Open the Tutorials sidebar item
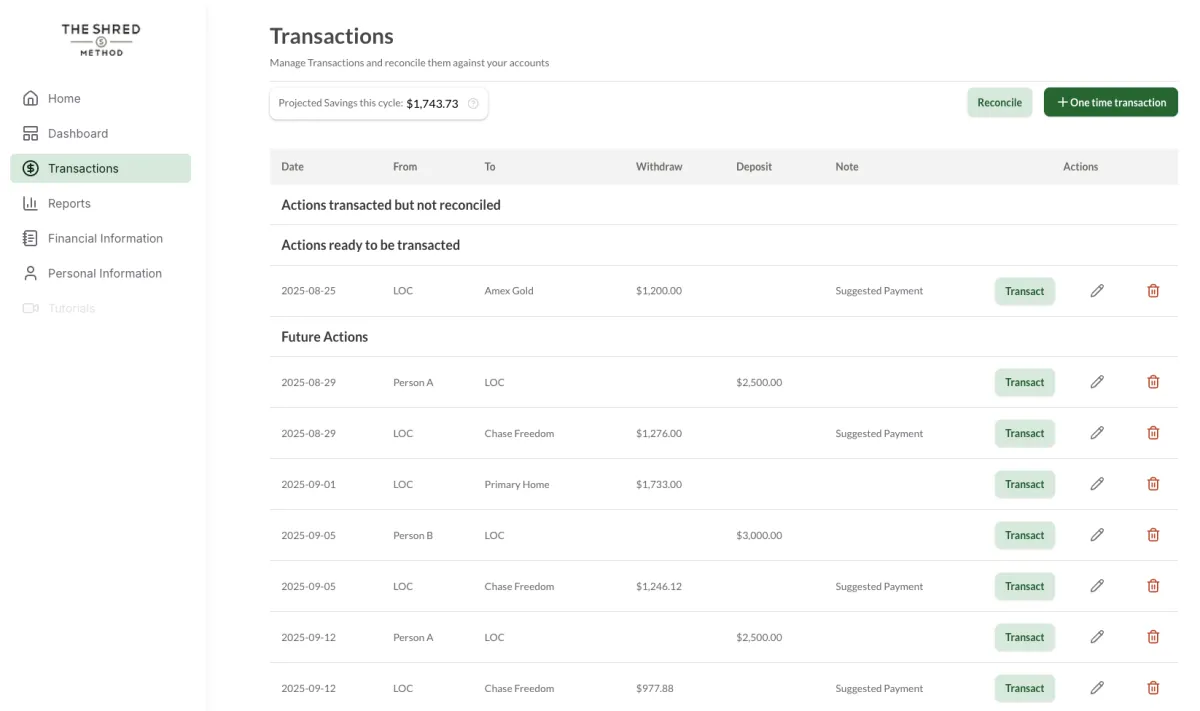 (71, 308)
